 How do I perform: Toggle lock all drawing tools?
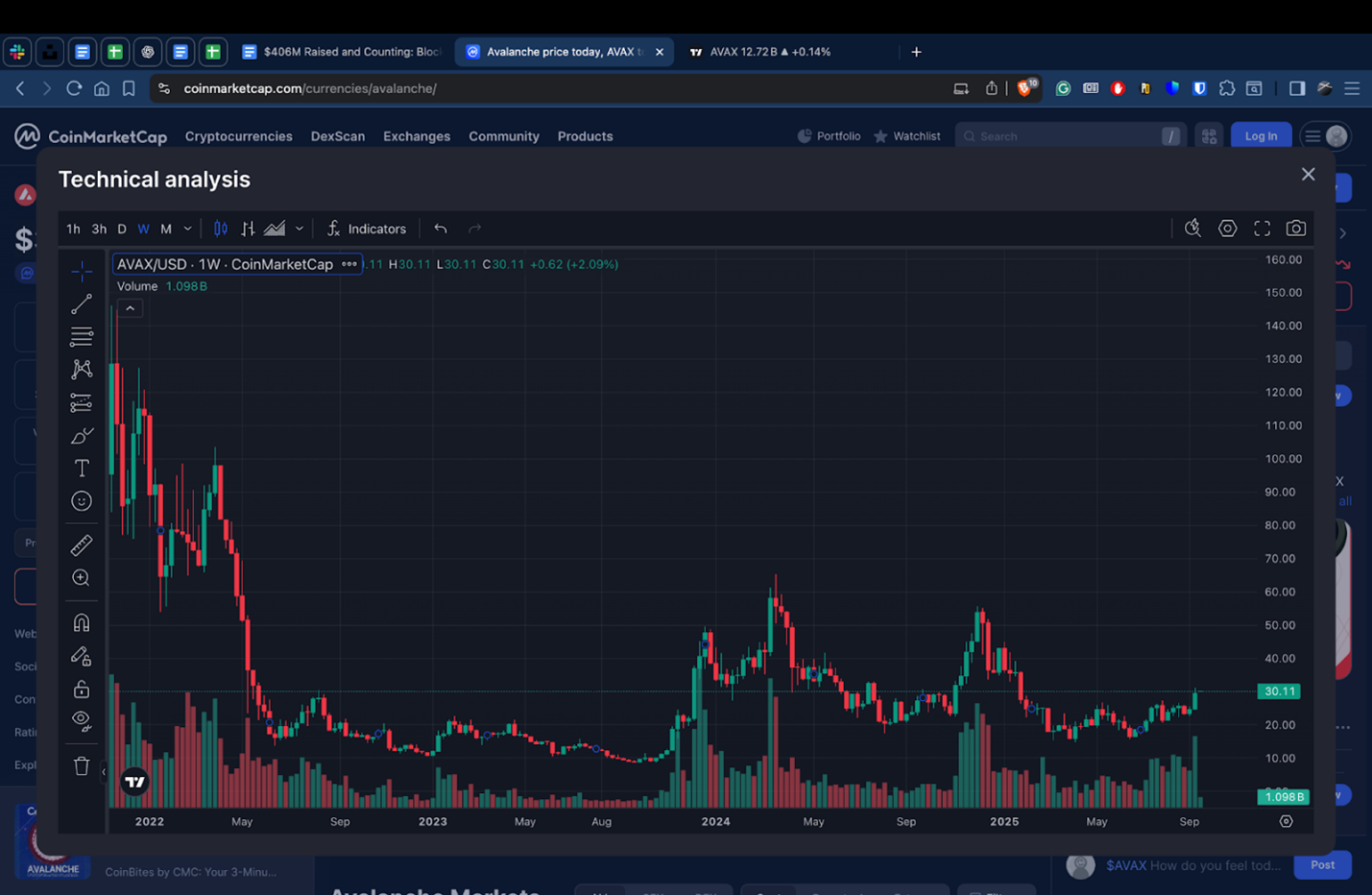point(82,689)
